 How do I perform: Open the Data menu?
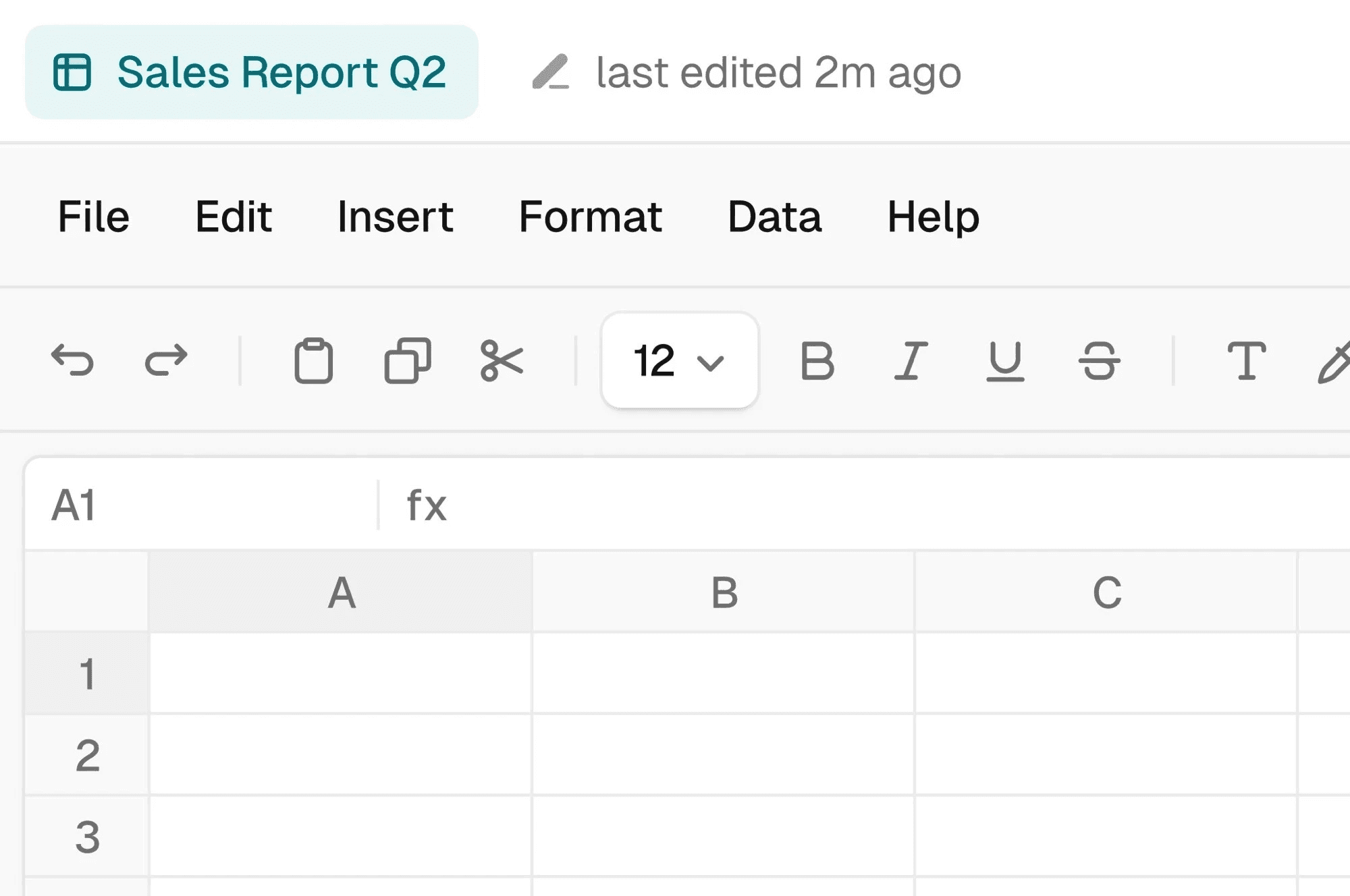point(774,217)
